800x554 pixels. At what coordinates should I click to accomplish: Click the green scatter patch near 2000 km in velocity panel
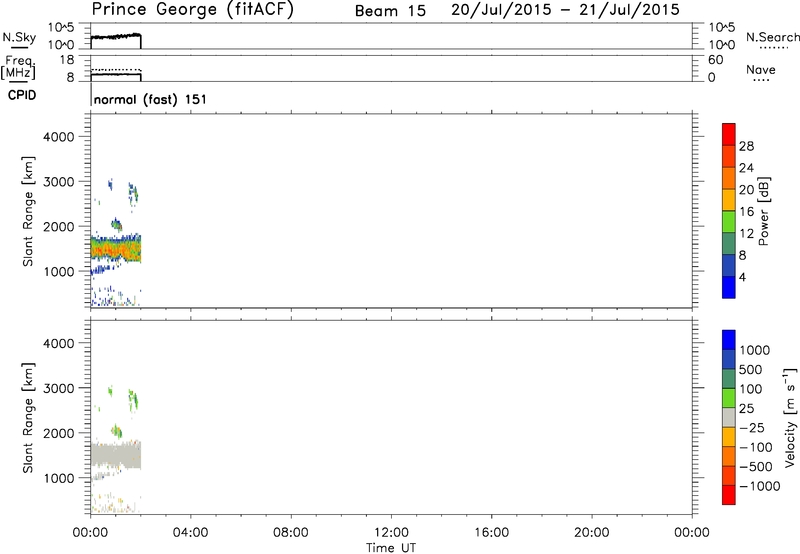coord(117,431)
